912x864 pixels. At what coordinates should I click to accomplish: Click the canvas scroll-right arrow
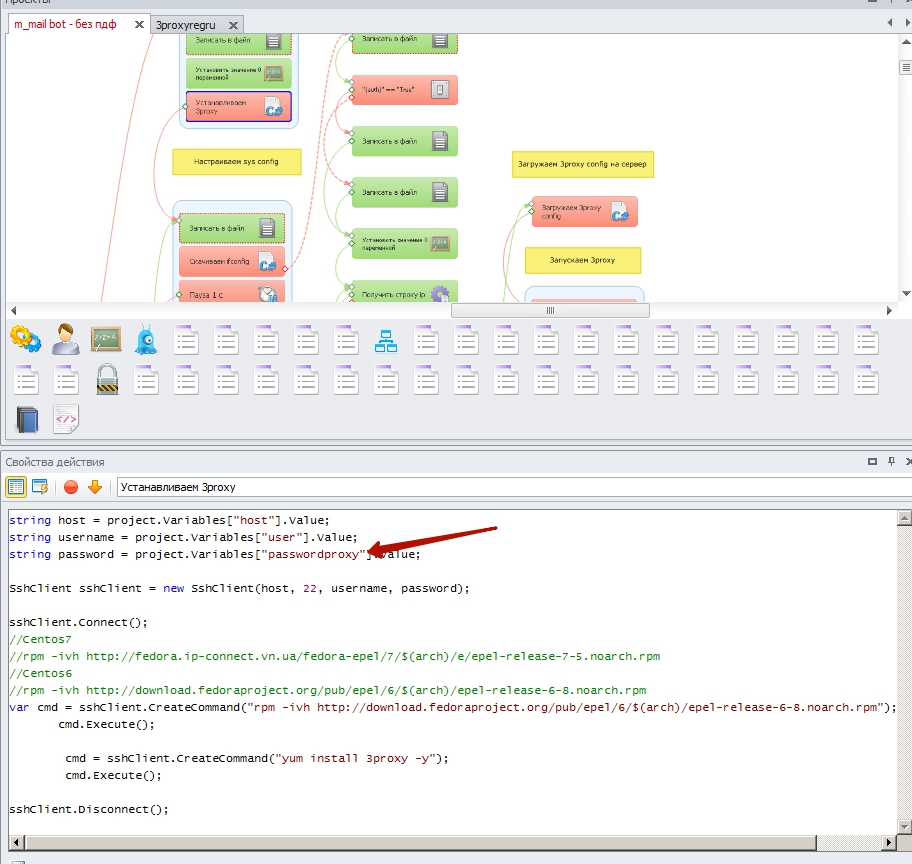pos(889,311)
